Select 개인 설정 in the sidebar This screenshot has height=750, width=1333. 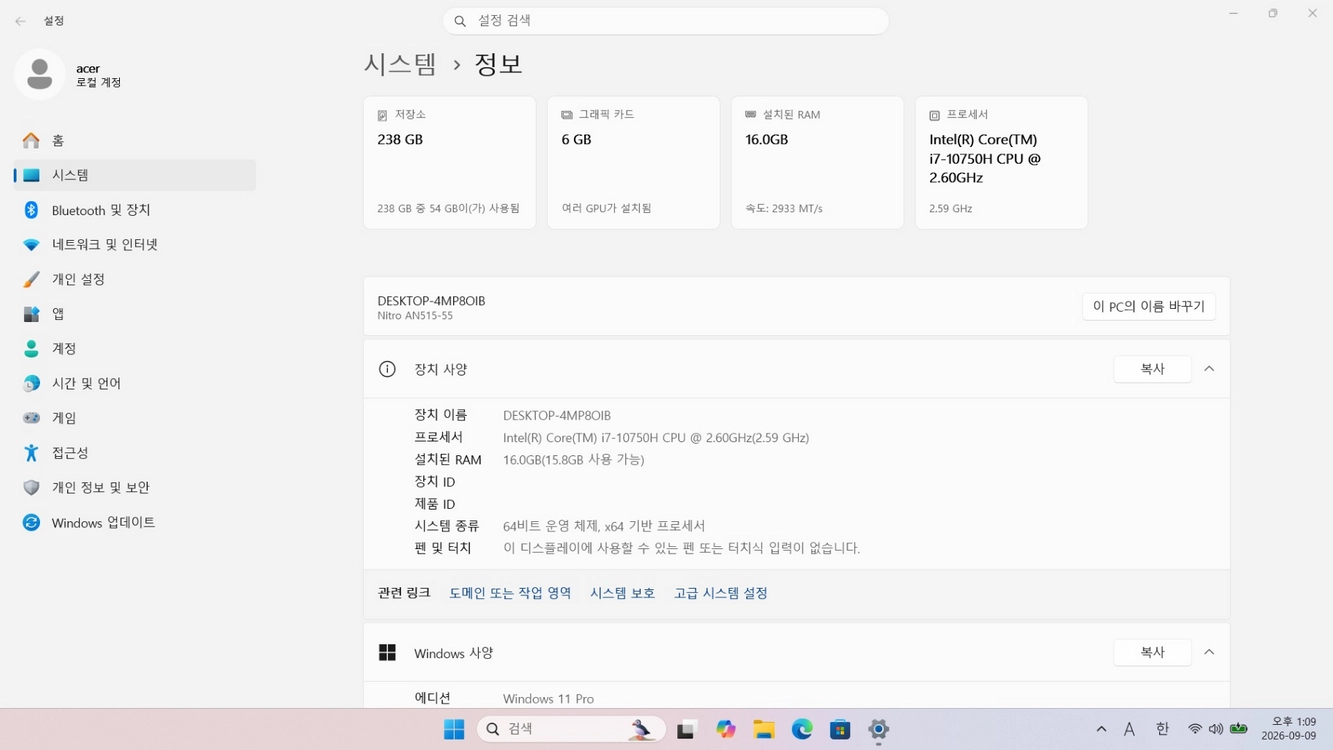tap(135, 279)
